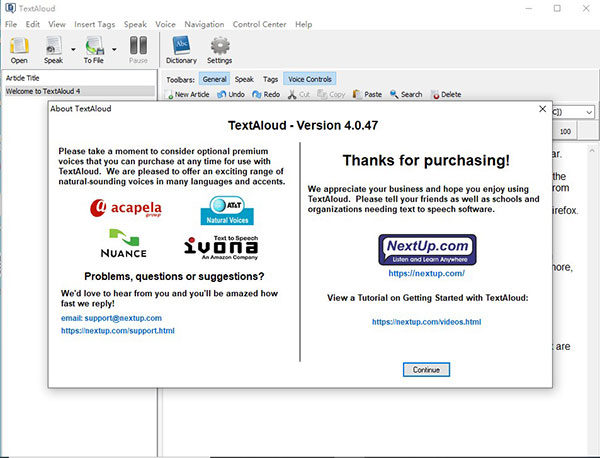Click the To File toolbar icon
The height and width of the screenshot is (458, 600).
[94, 50]
